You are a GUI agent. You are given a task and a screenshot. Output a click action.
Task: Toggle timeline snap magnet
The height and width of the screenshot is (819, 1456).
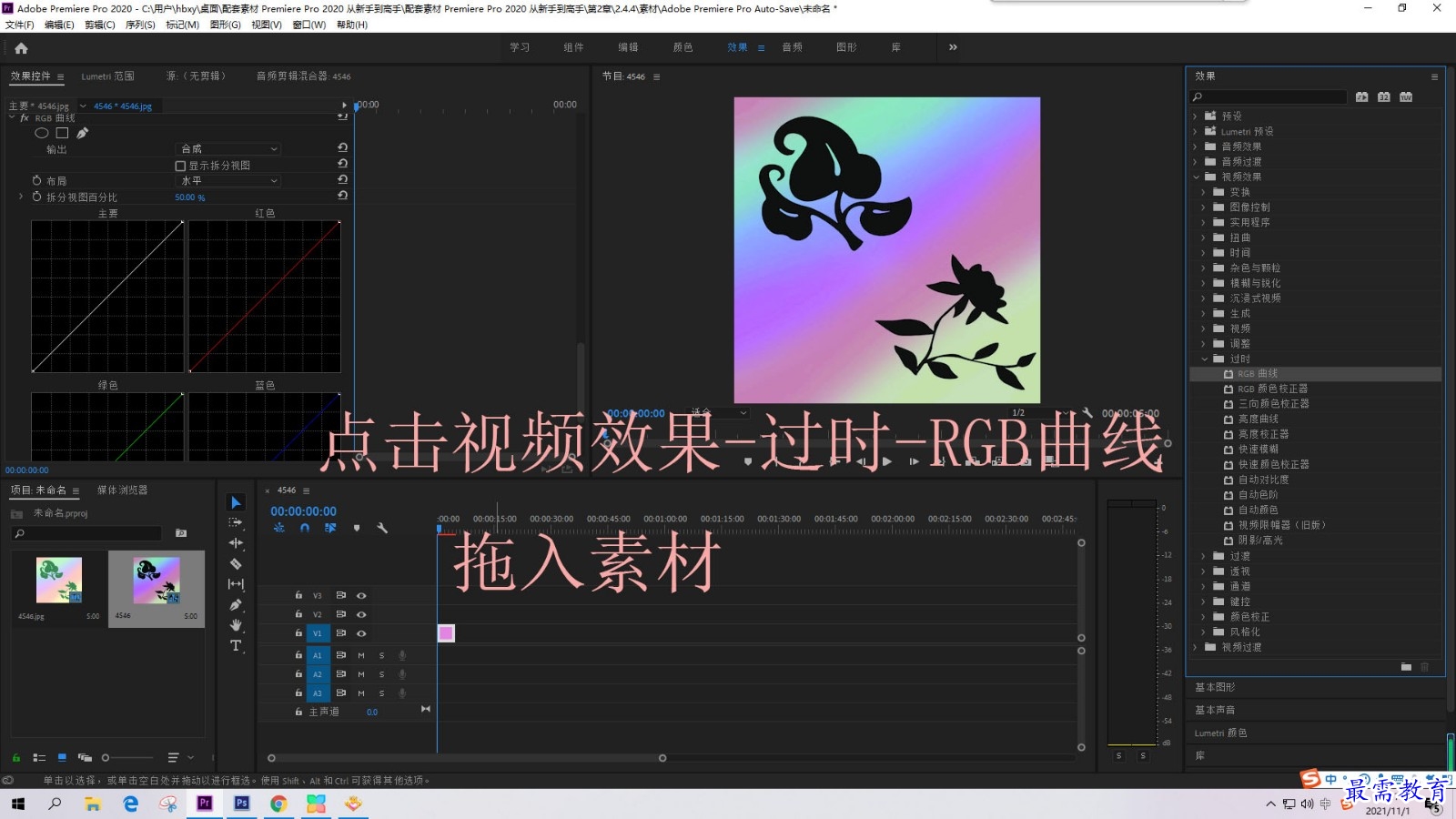[x=305, y=528]
